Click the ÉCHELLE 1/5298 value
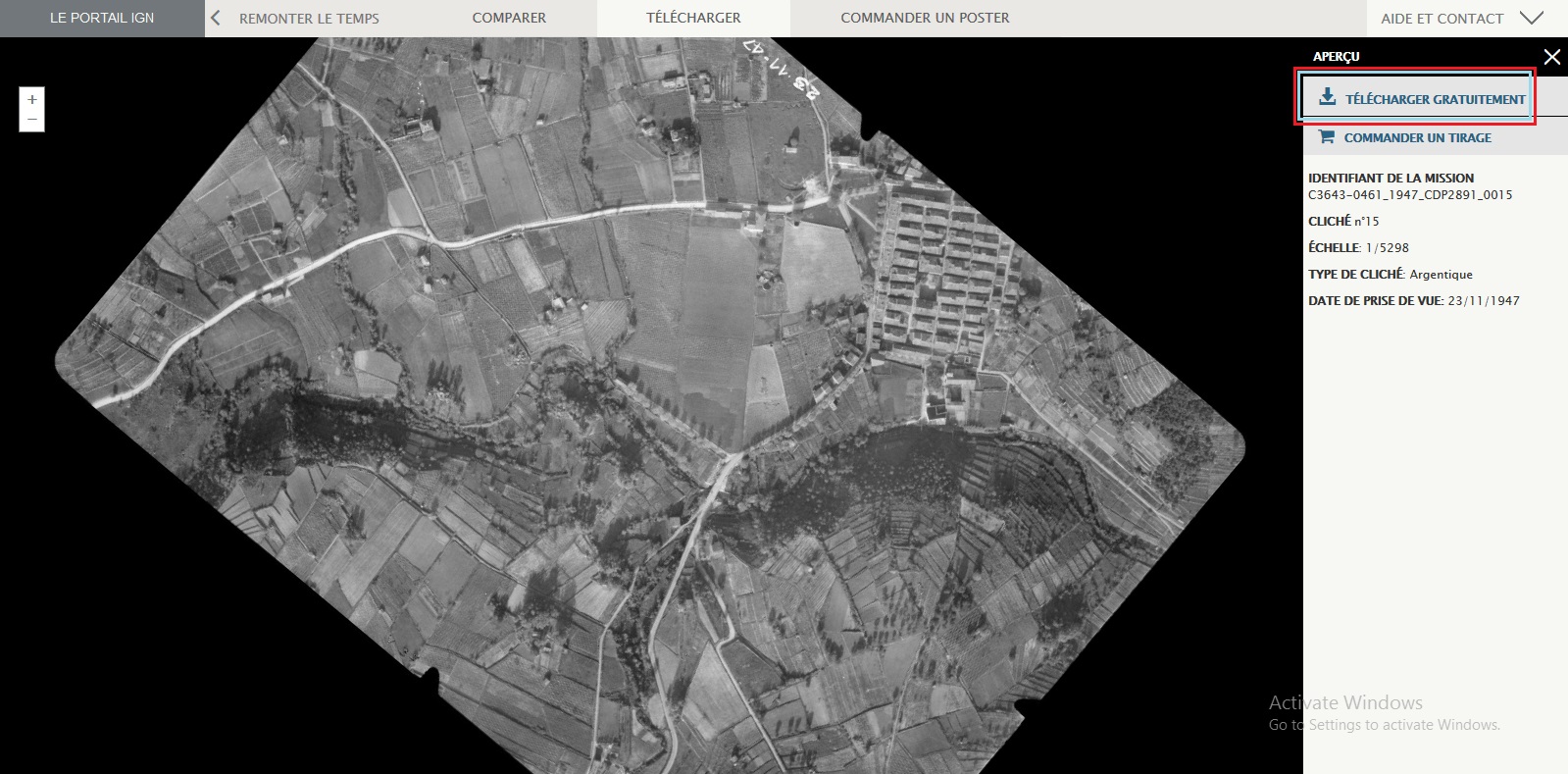 pyautogui.click(x=1387, y=247)
